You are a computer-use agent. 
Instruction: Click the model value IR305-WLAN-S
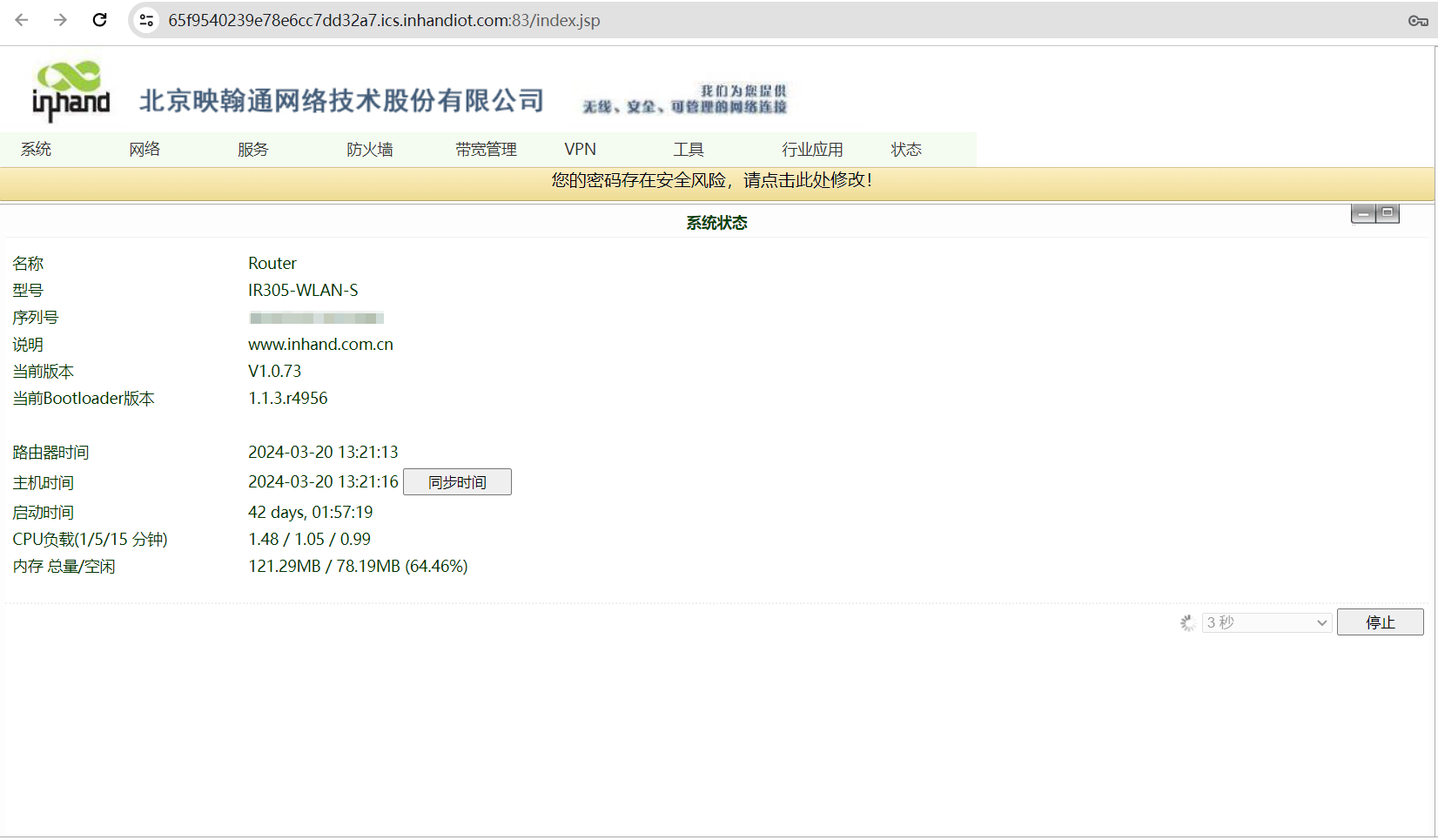303,291
